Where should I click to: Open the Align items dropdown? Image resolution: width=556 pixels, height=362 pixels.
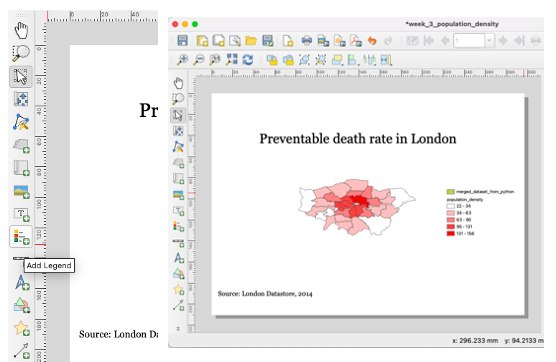click(x=353, y=60)
